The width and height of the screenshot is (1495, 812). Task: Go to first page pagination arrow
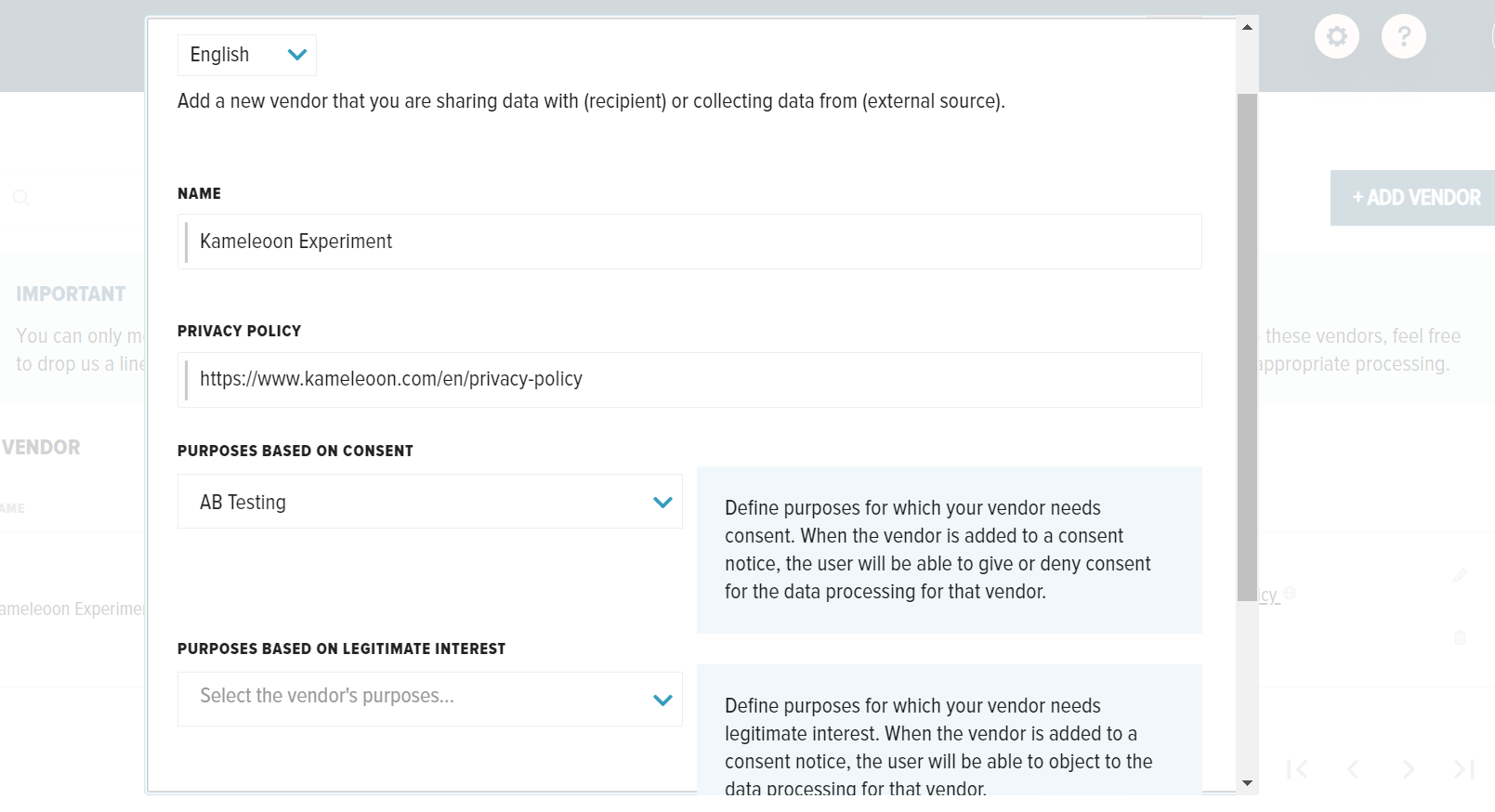(1298, 769)
